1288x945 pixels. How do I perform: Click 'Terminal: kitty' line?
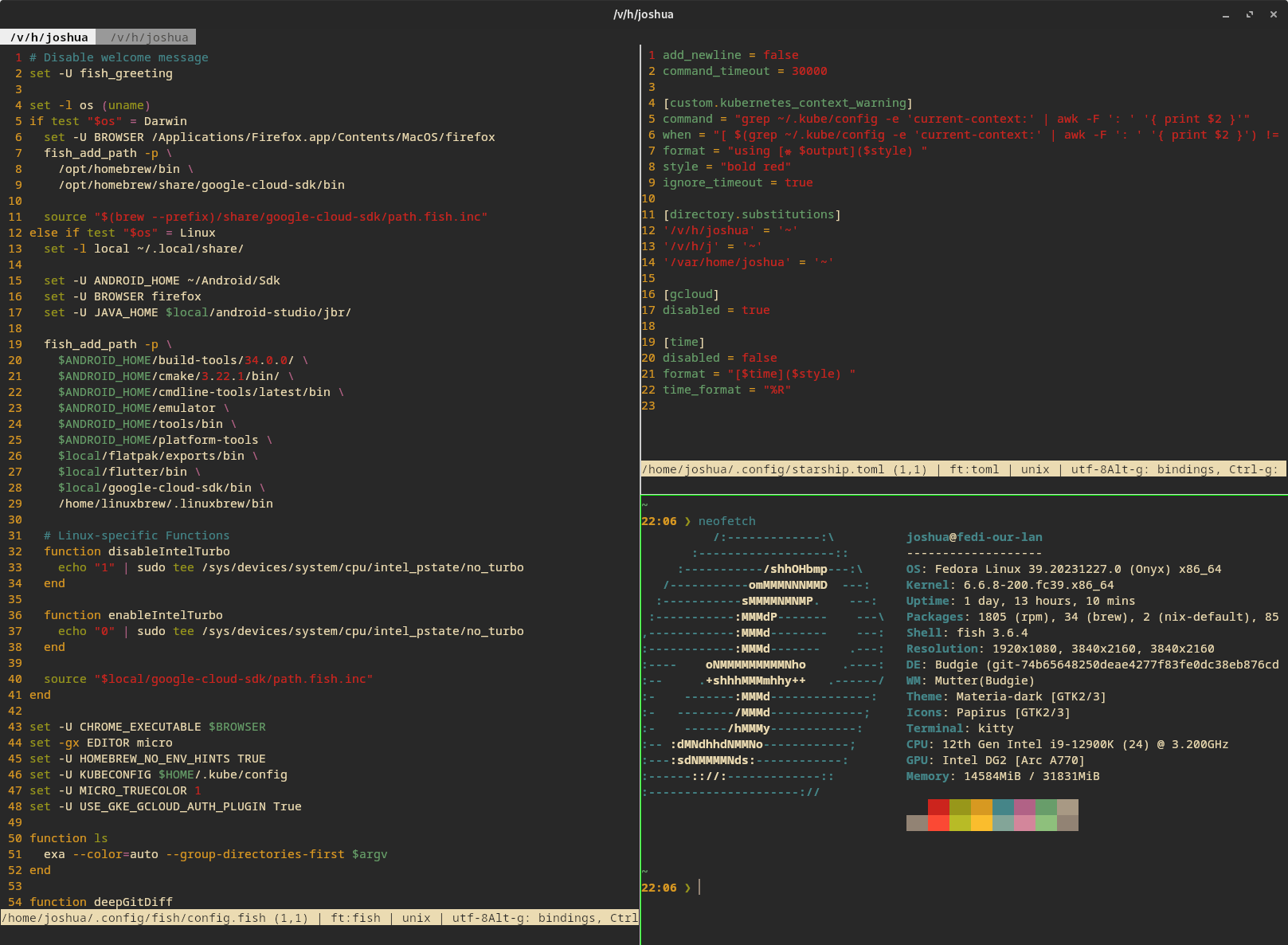coord(960,728)
